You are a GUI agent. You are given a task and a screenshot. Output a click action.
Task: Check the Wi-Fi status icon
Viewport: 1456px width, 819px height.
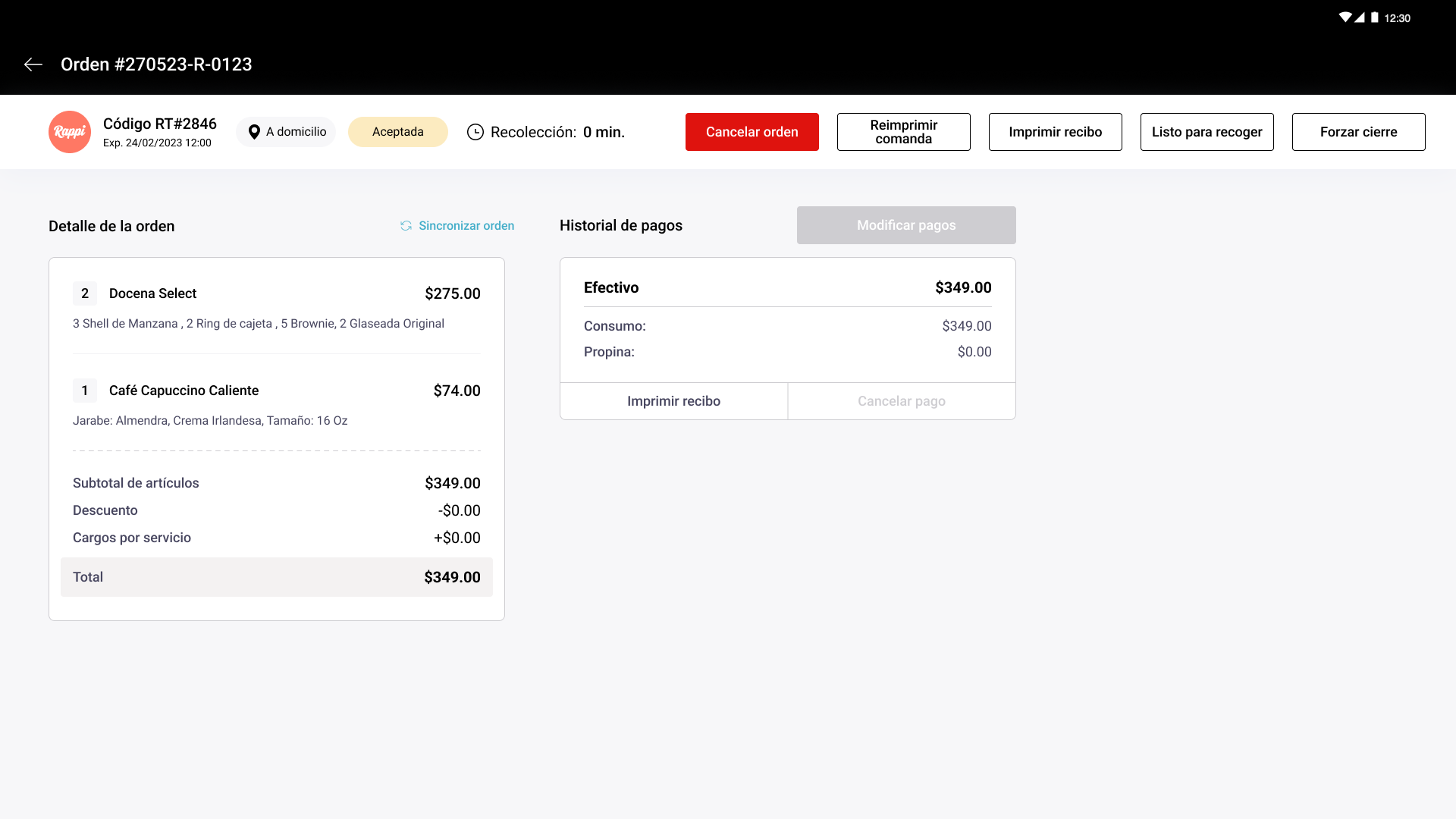(x=1345, y=17)
